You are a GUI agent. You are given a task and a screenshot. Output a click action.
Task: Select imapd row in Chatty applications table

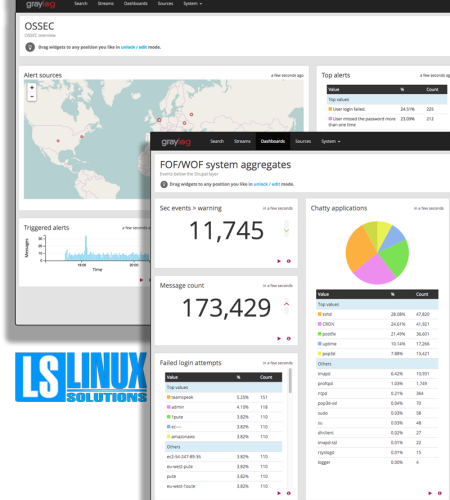[x=377, y=374]
